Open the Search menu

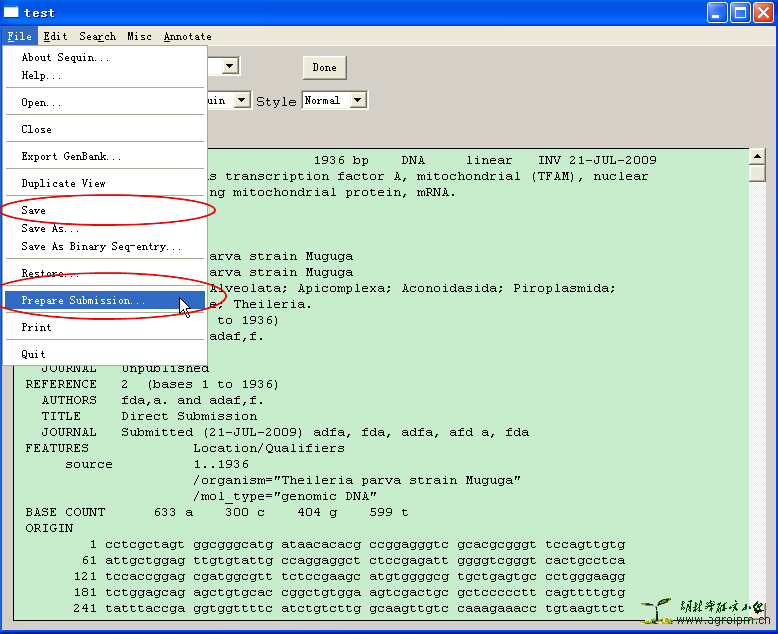tap(97, 36)
